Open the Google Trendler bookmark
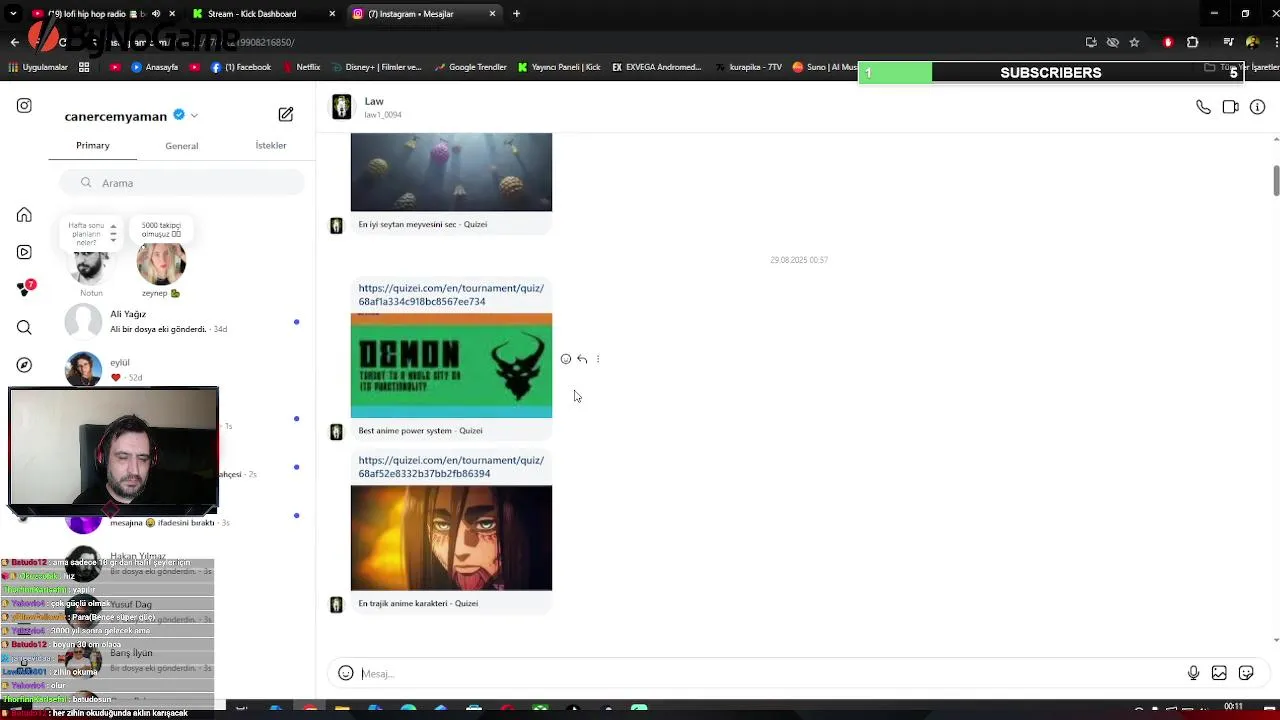Screen dimensions: 1280x720 coord(471,67)
